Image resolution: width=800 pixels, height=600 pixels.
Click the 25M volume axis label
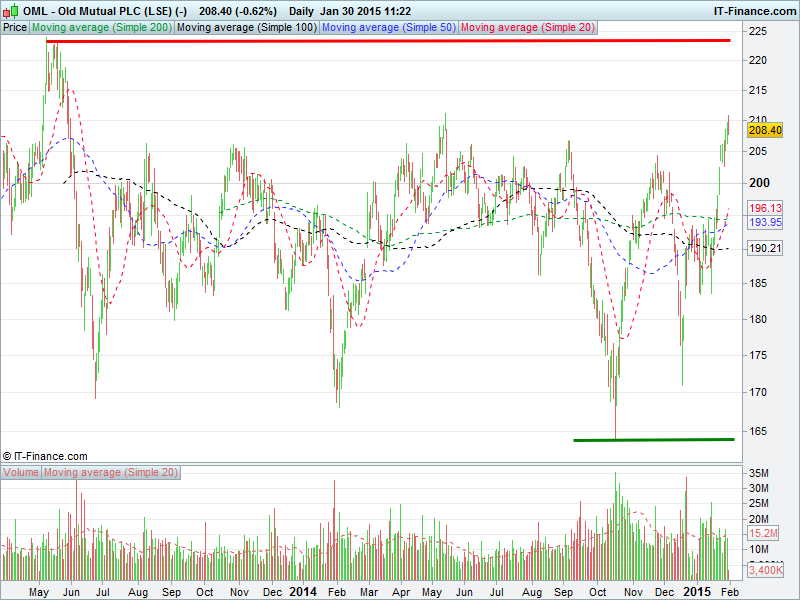(759, 504)
